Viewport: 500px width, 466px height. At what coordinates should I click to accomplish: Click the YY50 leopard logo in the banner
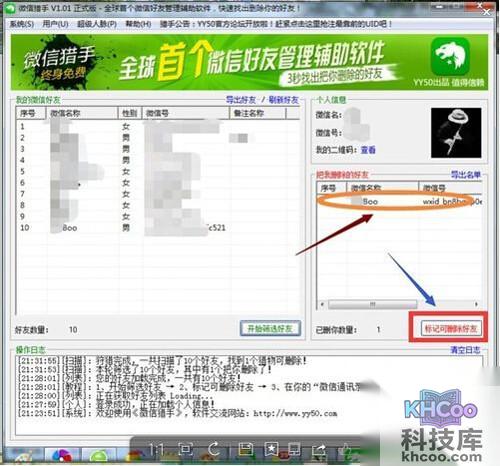[x=450, y=56]
